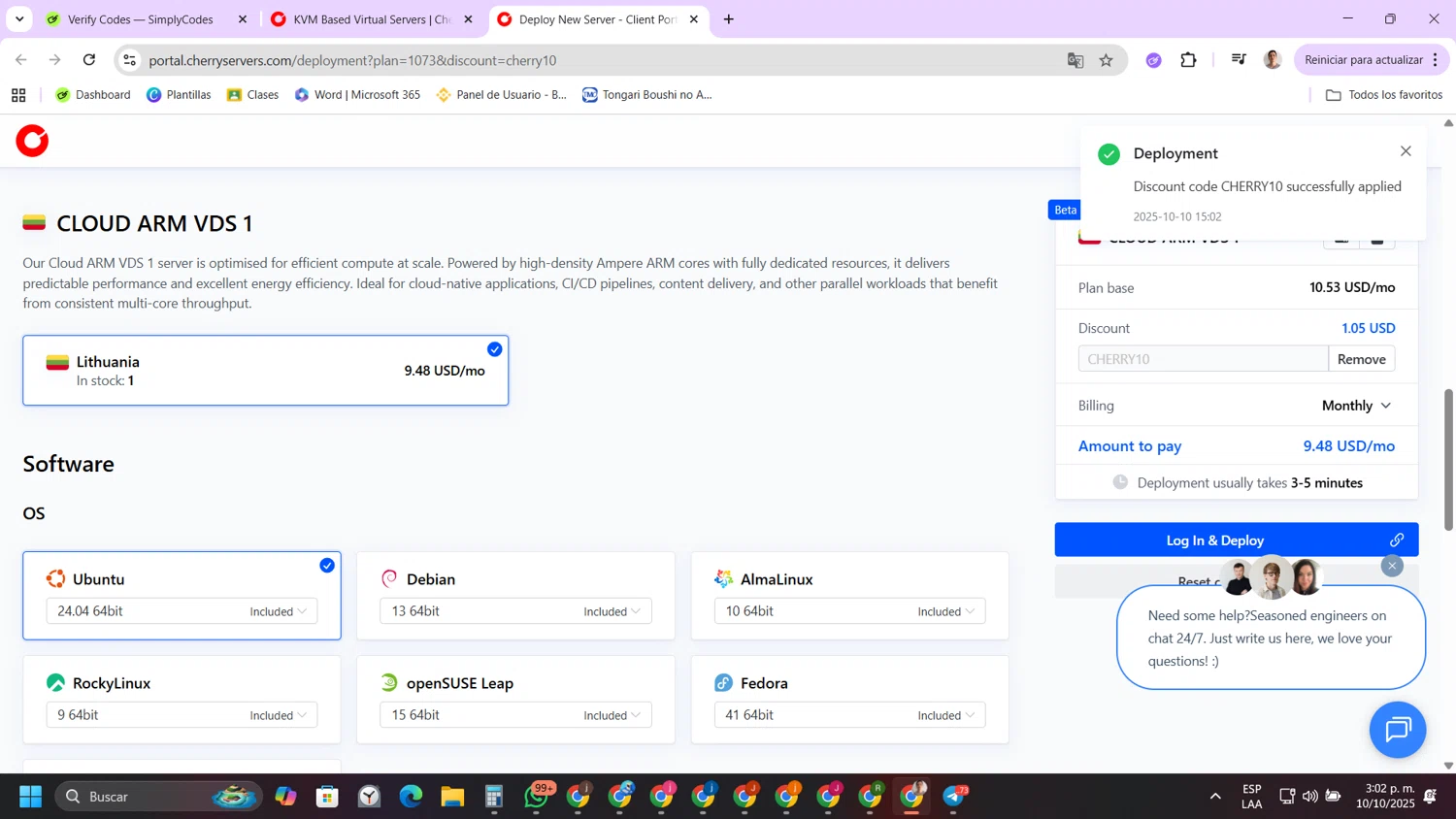The height and width of the screenshot is (819, 1456).
Task: Open Telegram from the taskbar
Action: [x=954, y=797]
